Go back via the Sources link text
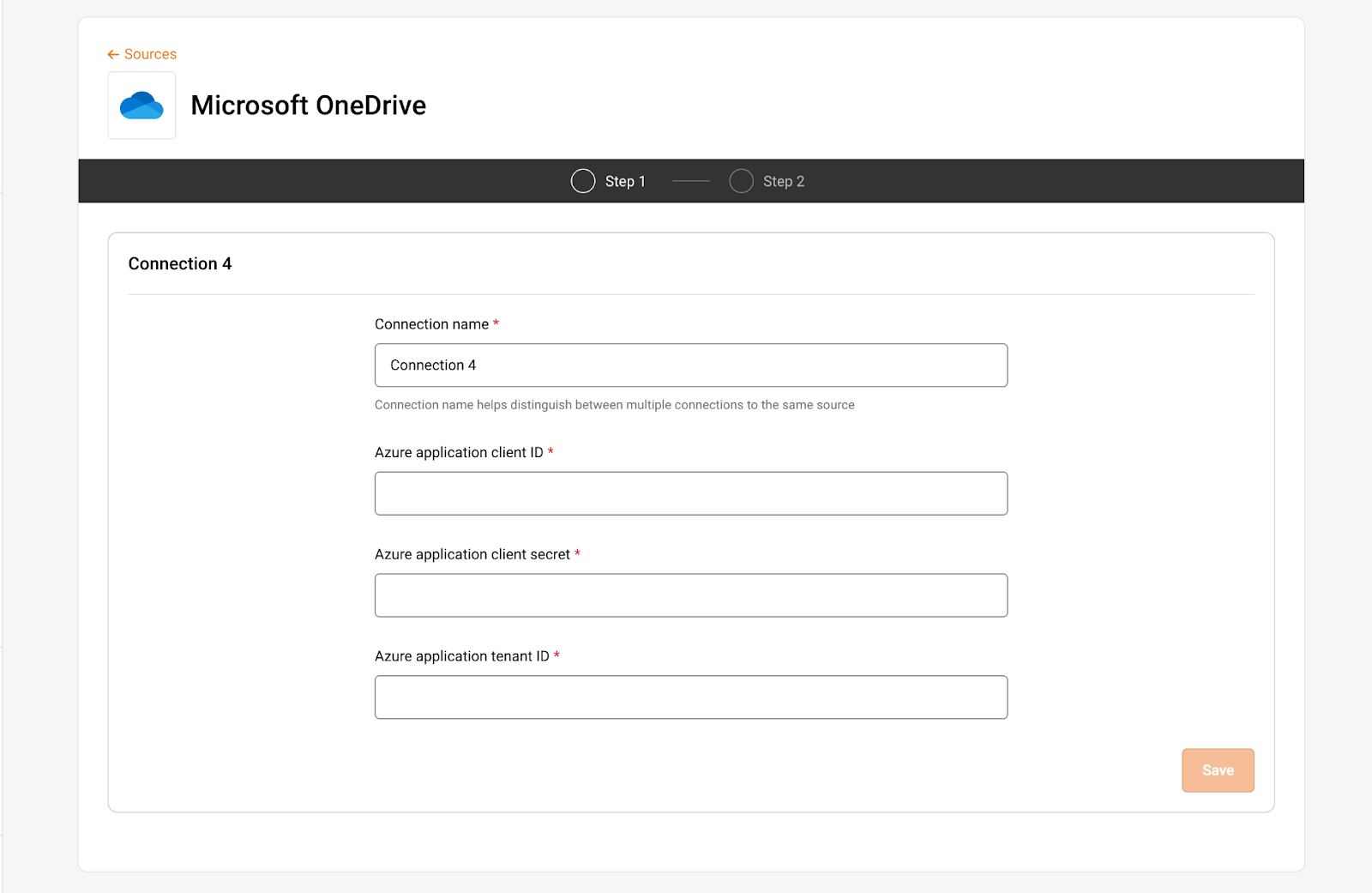The height and width of the screenshot is (893, 1372). point(150,54)
